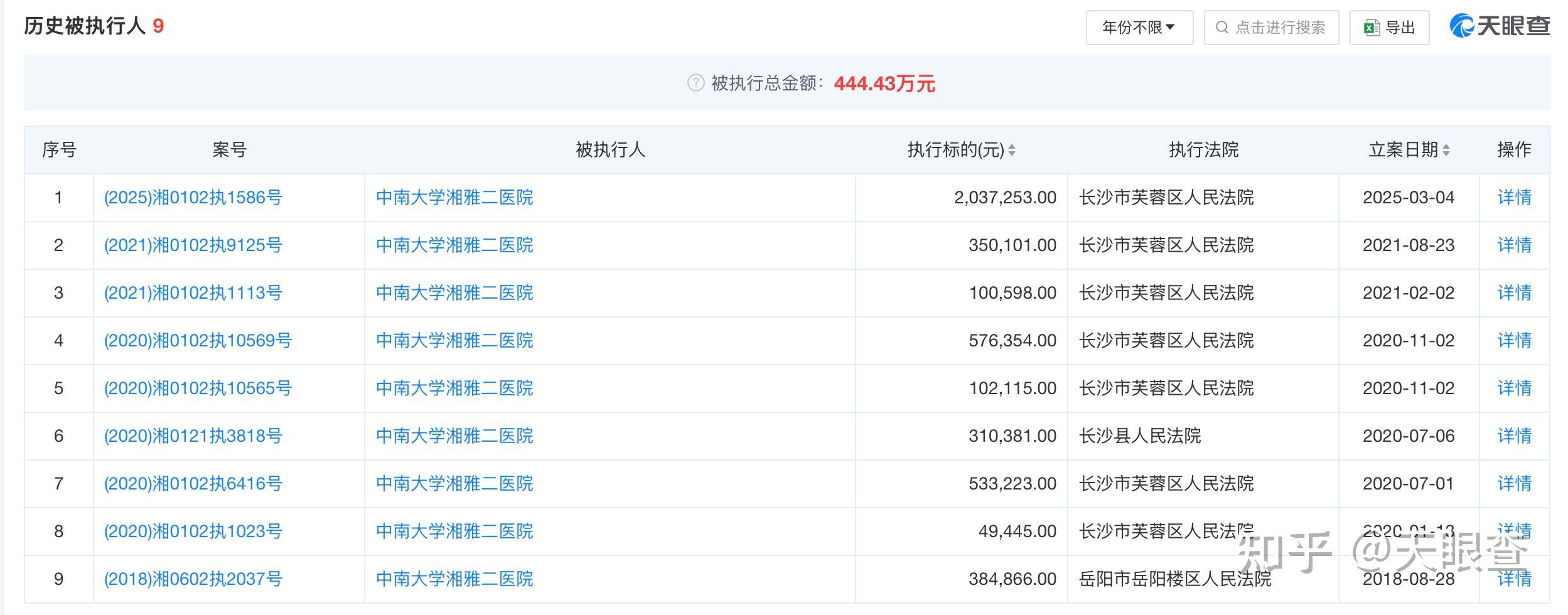This screenshot has height=615, width=1568.
Task: Open case (2021)湘0102执9125号
Action: click(x=193, y=245)
